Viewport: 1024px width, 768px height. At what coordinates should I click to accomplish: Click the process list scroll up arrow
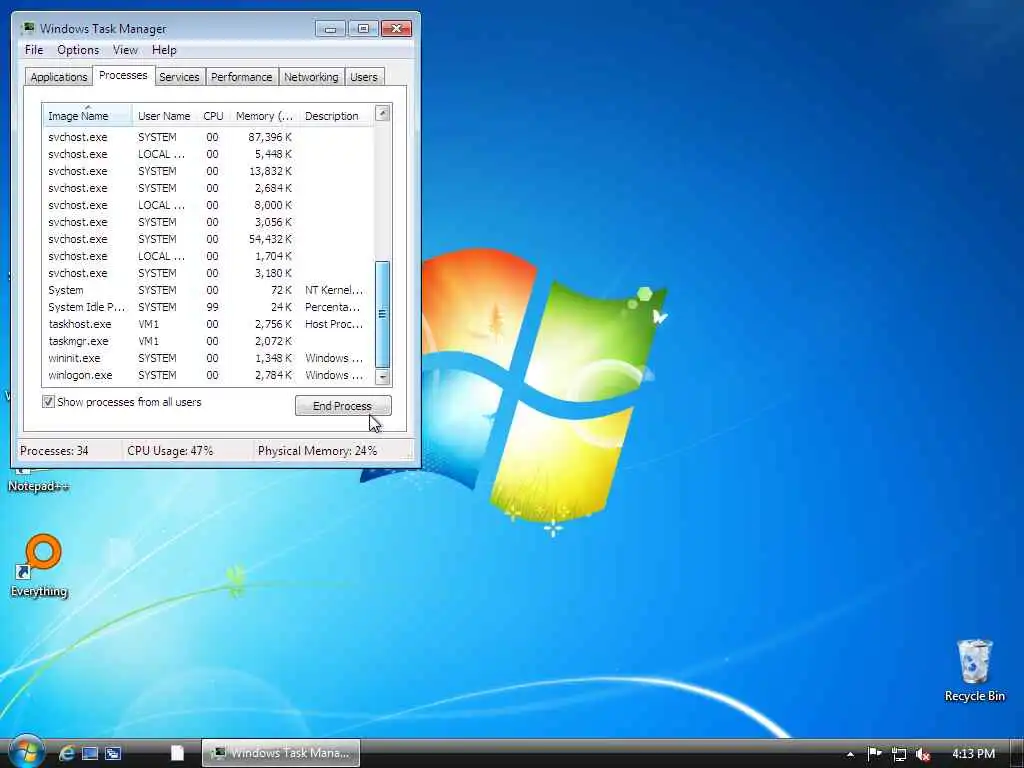point(383,114)
